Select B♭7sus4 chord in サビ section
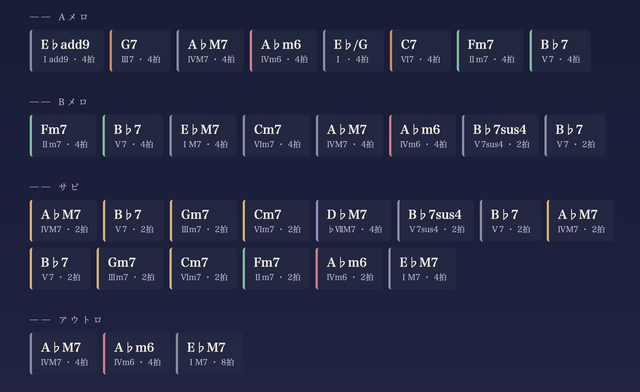 (x=436, y=220)
